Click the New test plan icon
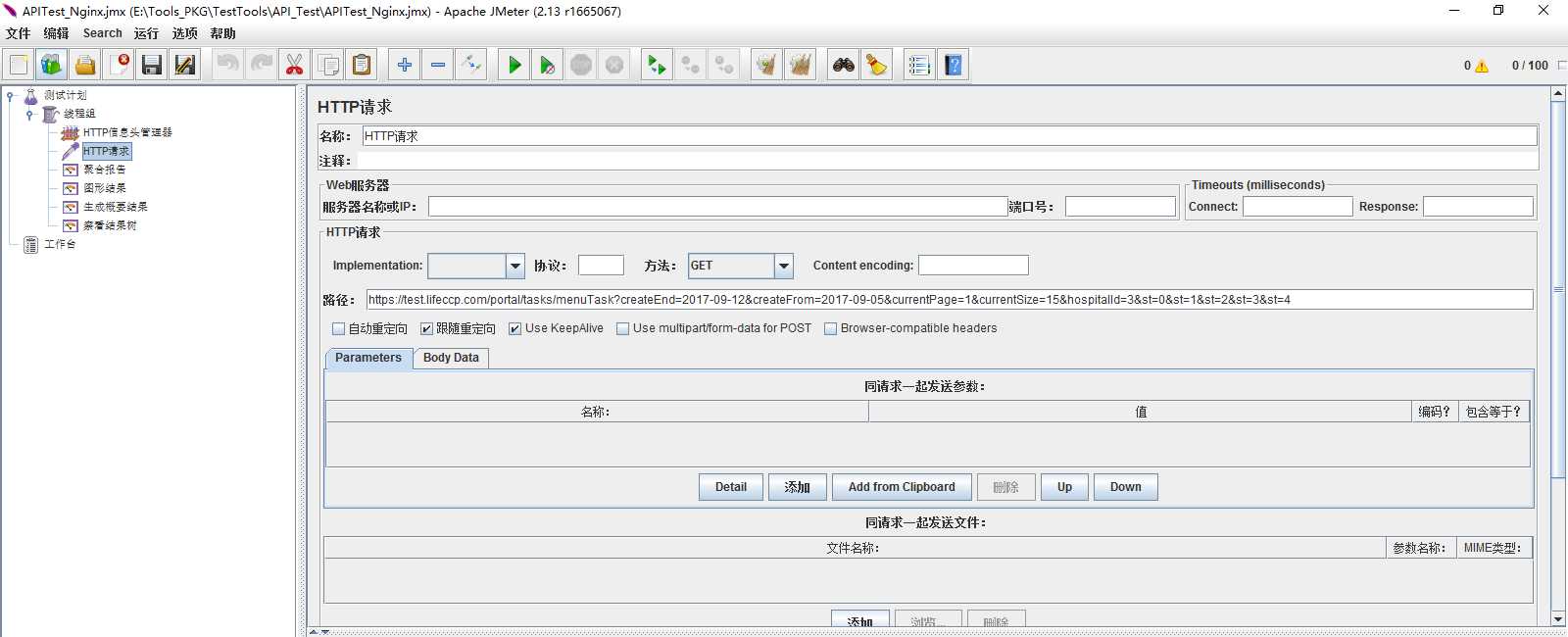 pos(19,65)
